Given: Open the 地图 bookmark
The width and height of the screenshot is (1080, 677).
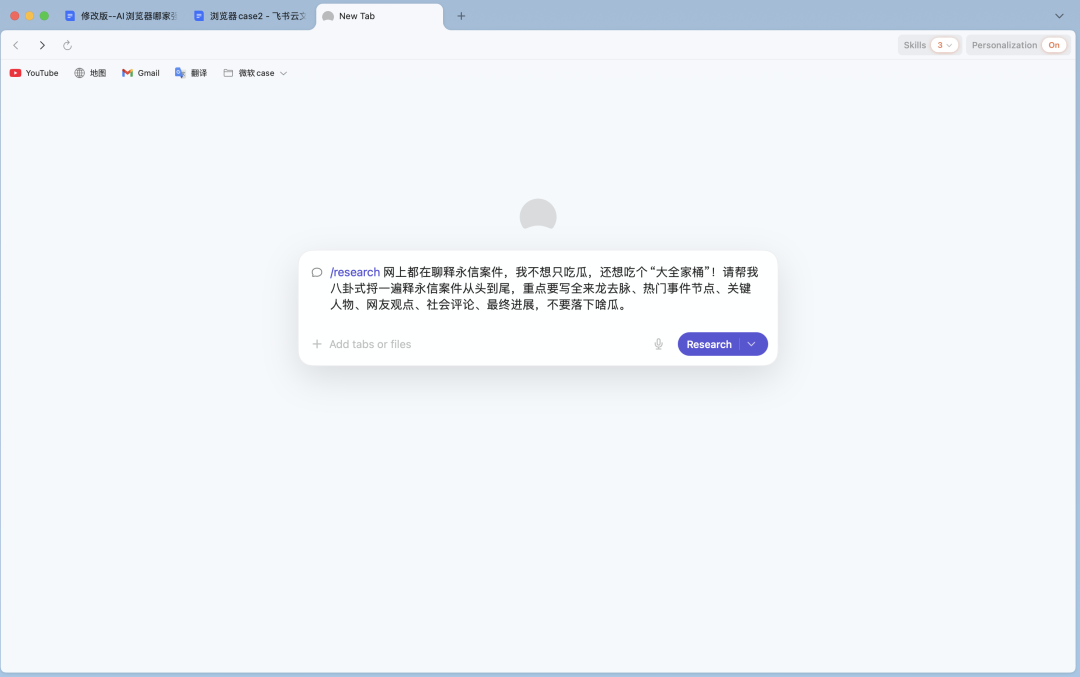Looking at the screenshot, I should tap(90, 72).
